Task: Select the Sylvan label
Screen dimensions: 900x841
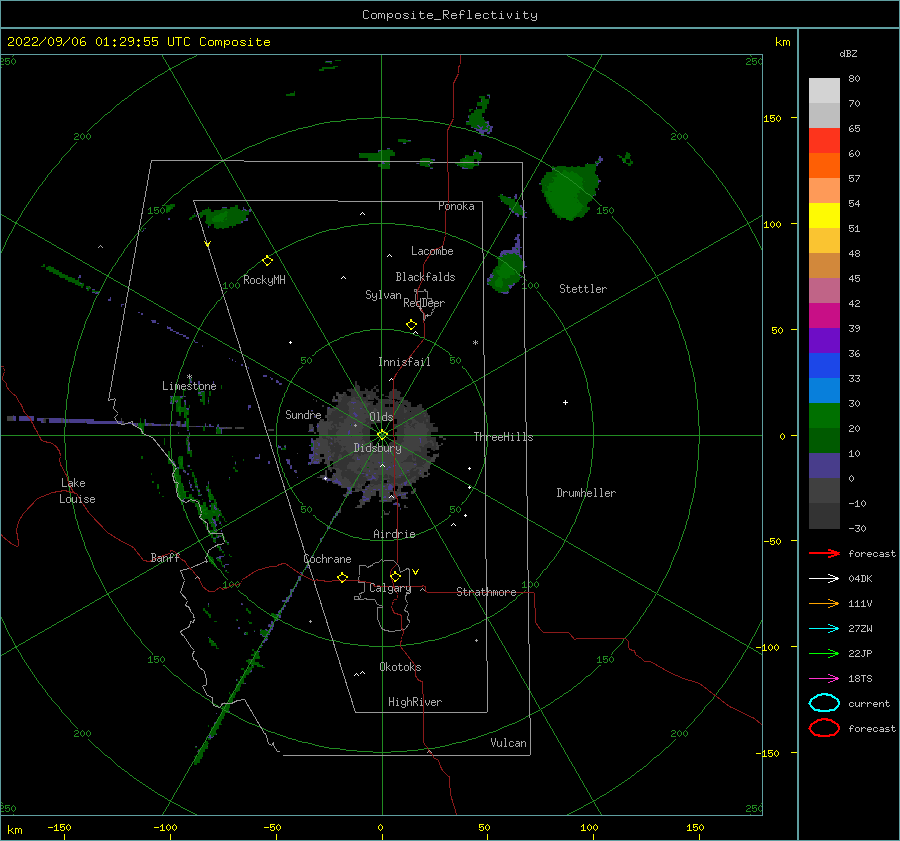Action: [x=383, y=294]
